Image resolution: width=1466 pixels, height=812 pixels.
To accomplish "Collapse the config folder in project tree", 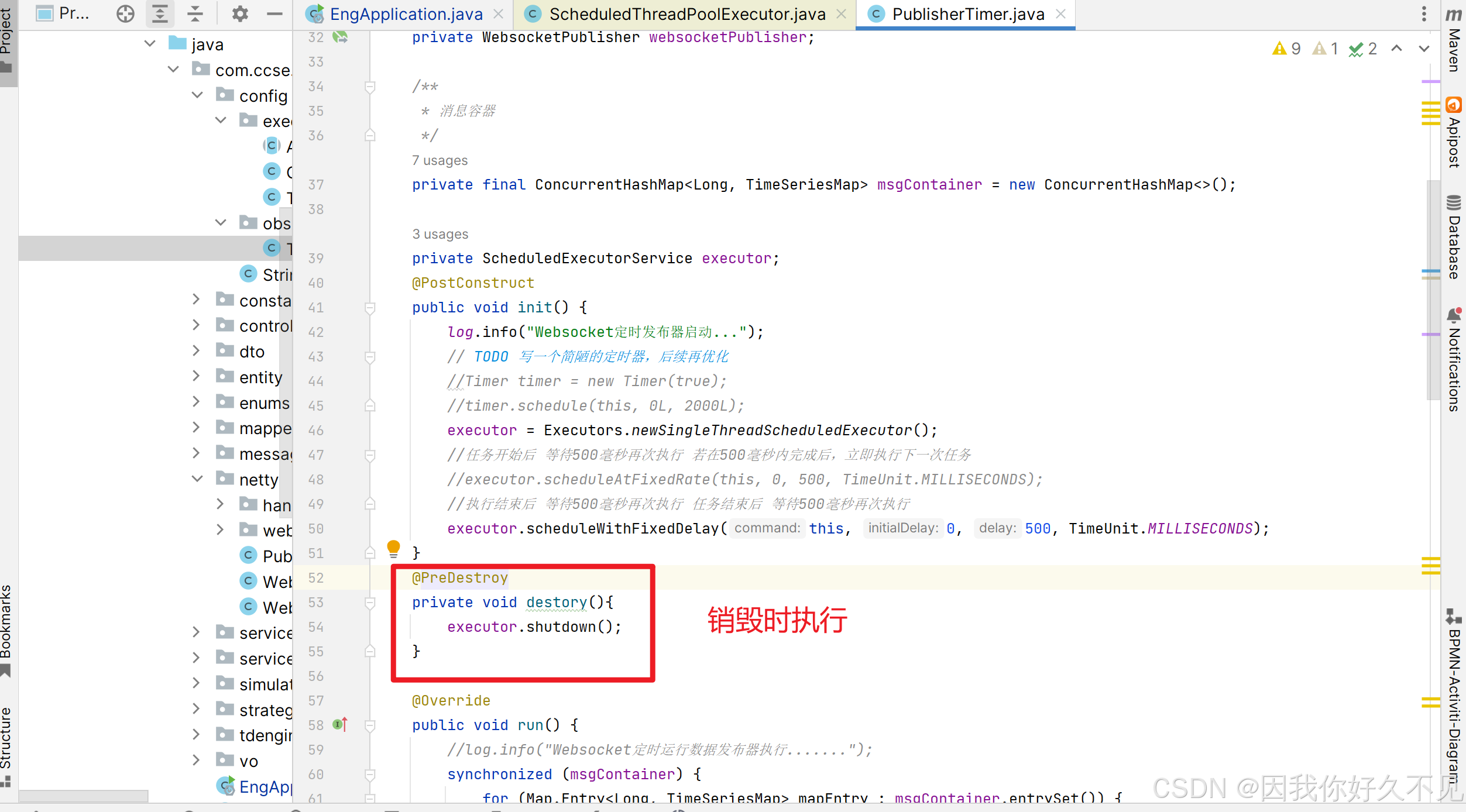I will [x=197, y=95].
